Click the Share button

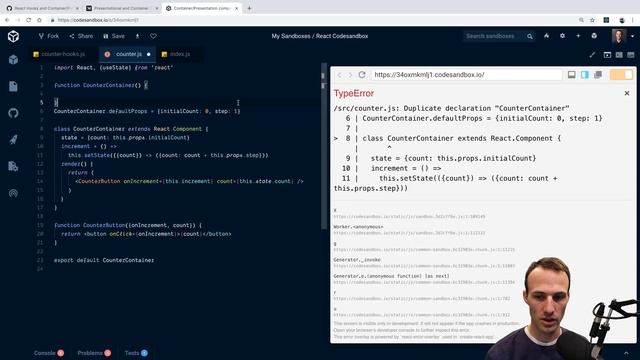pyautogui.click(x=81, y=36)
